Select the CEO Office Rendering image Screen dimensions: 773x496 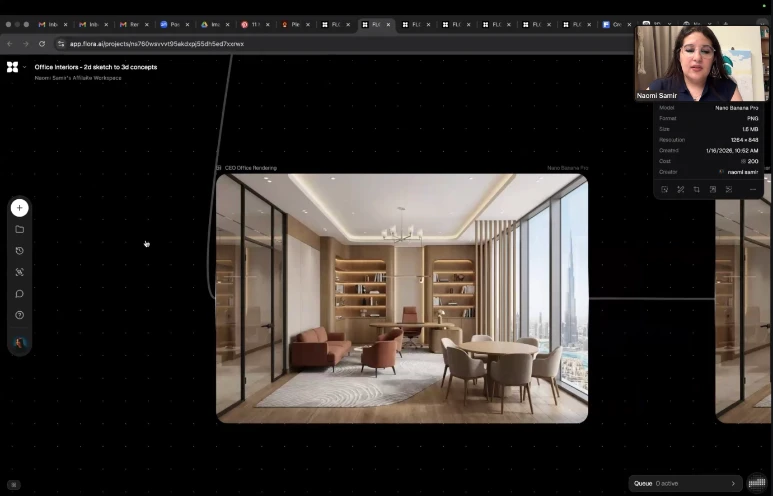(x=401, y=298)
